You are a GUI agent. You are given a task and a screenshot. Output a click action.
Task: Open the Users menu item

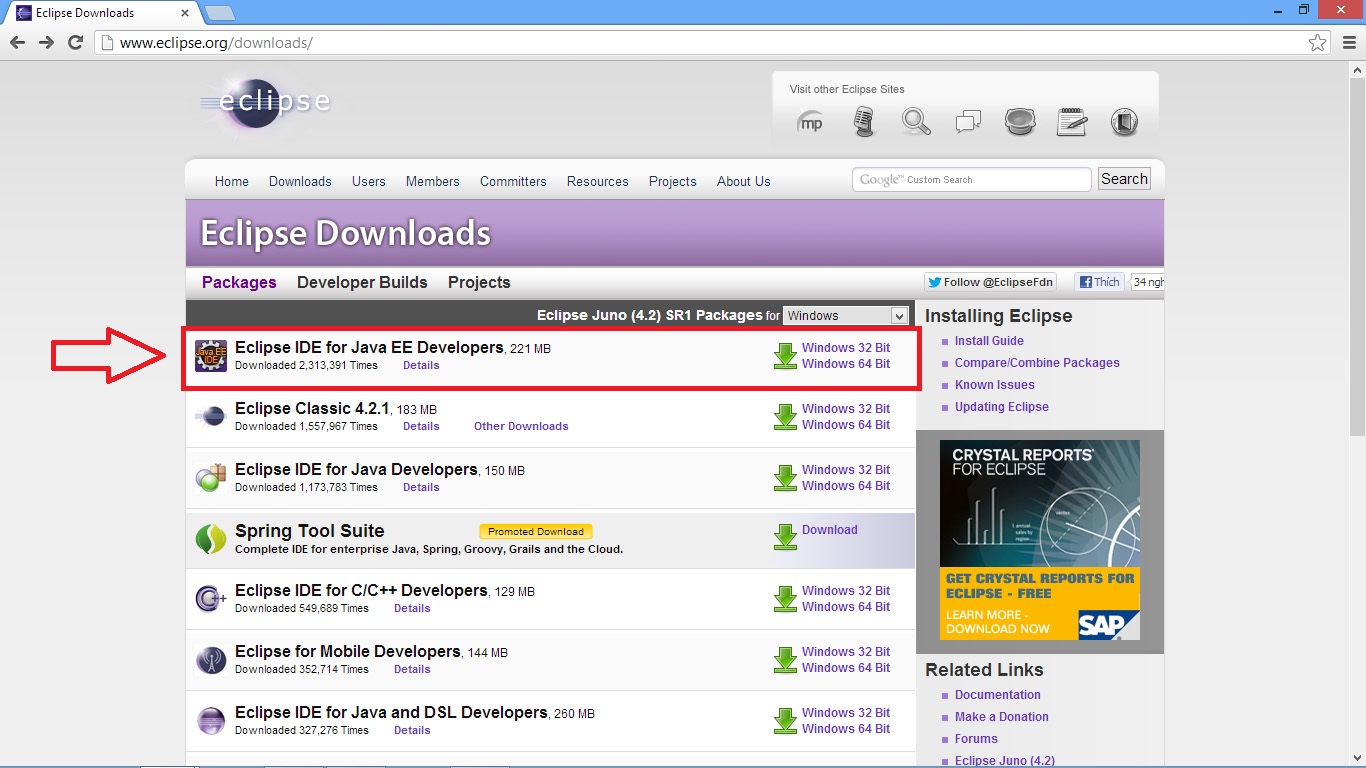369,181
